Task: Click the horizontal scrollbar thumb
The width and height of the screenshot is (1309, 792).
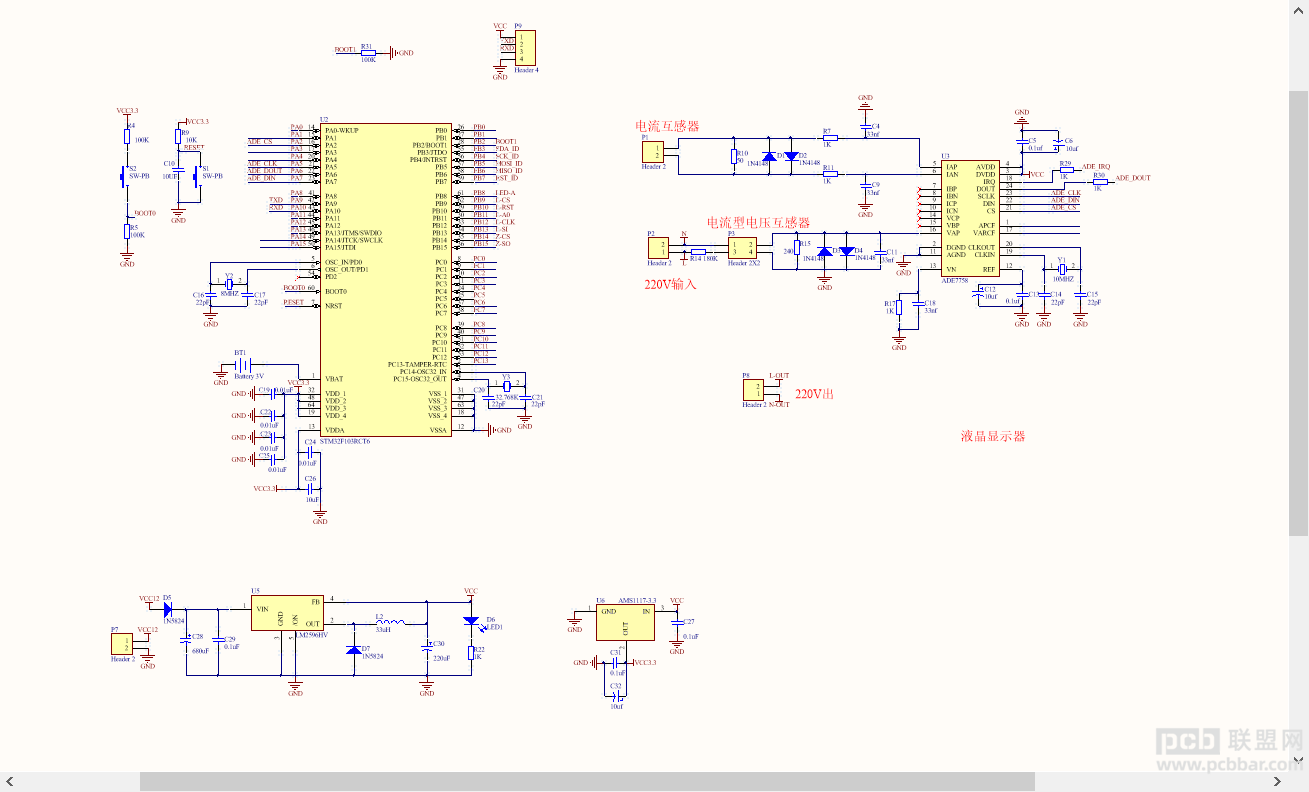Action: 587,782
